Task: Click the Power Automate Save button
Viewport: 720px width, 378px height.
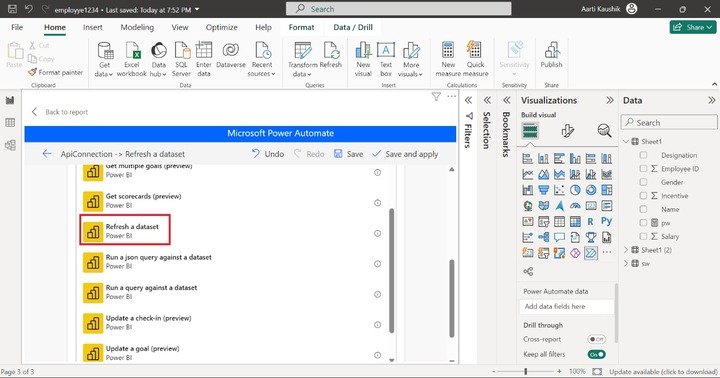Action: click(x=349, y=154)
